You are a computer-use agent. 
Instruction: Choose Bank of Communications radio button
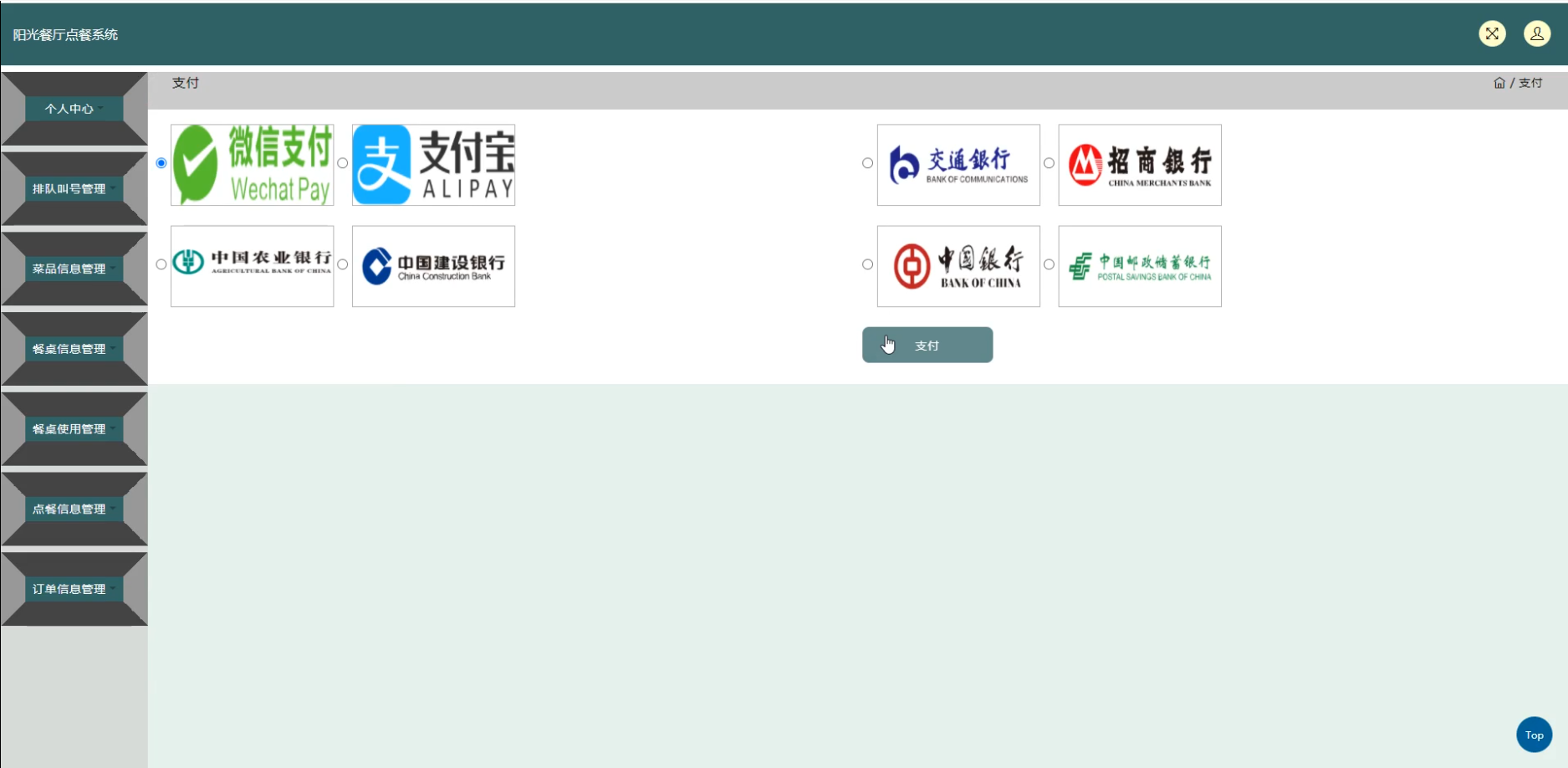pos(867,163)
